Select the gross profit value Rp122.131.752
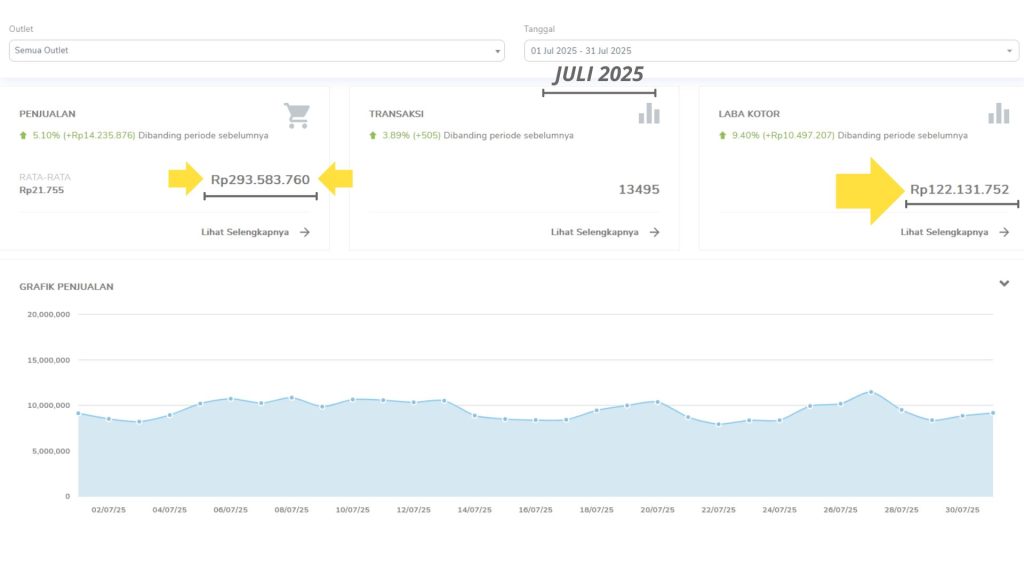Screen dimensions: 1024x576 coord(959,189)
